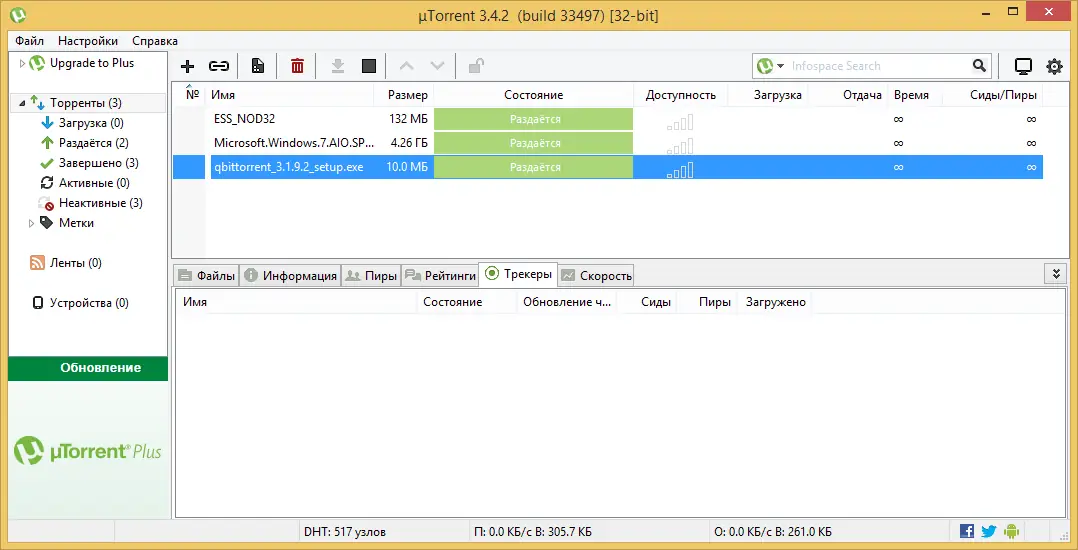The width and height of the screenshot is (1078, 550).
Task: Sort by Сиды/Пиры column header
Action: (x=992, y=95)
